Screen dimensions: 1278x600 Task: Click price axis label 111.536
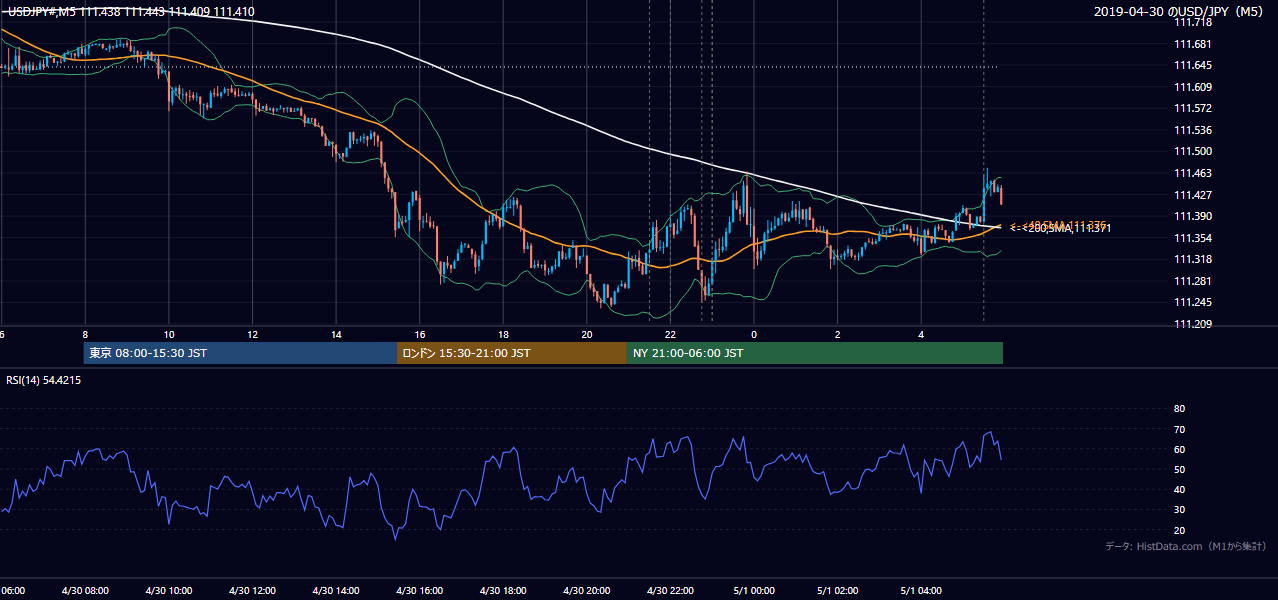(x=1192, y=130)
